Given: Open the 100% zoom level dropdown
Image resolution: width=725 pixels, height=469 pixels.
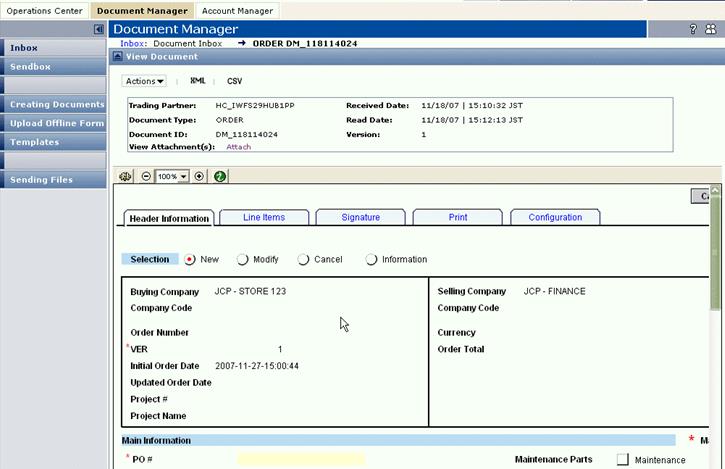Looking at the screenshot, I should point(172,176).
